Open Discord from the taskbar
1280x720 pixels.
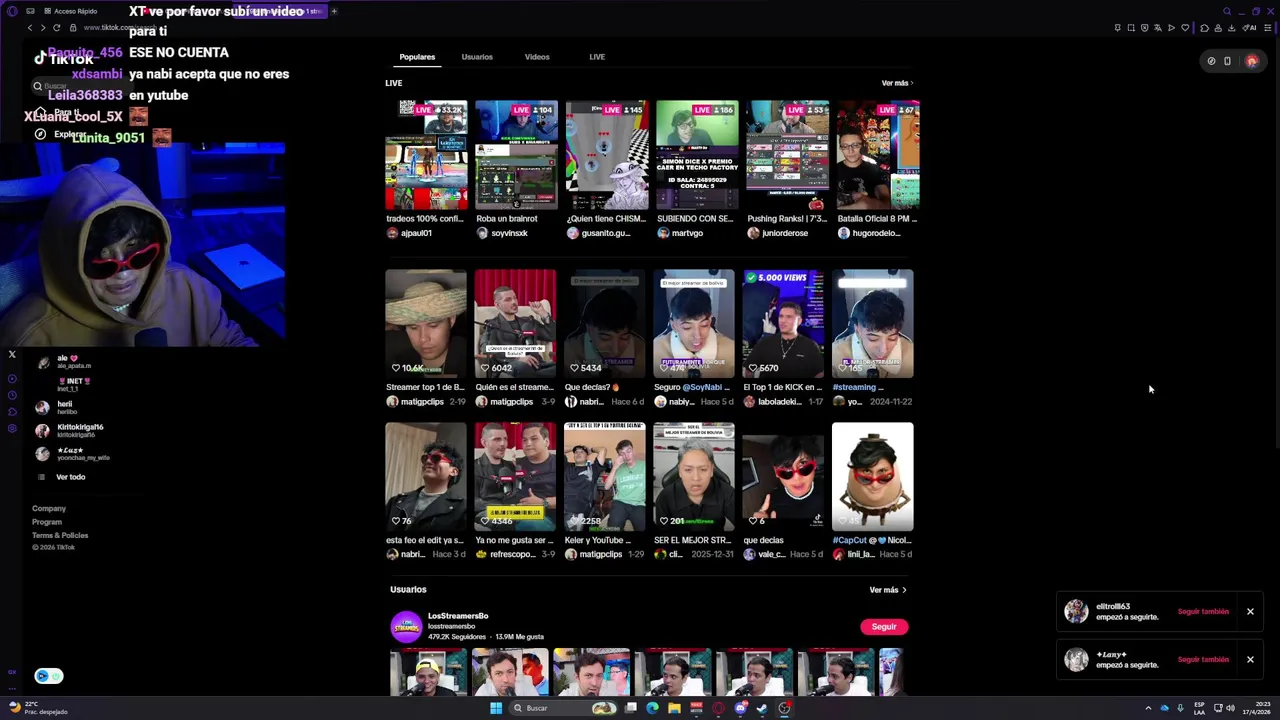point(740,708)
